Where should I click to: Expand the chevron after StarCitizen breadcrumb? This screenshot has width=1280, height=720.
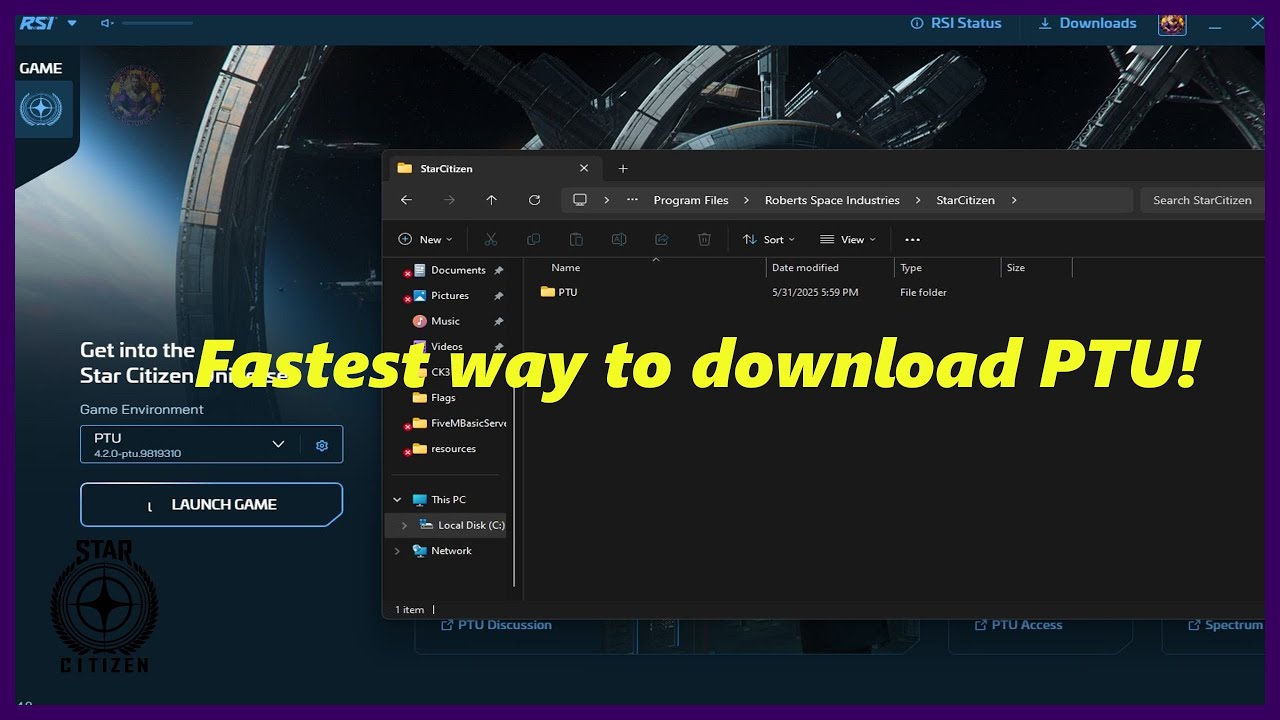[x=1014, y=200]
